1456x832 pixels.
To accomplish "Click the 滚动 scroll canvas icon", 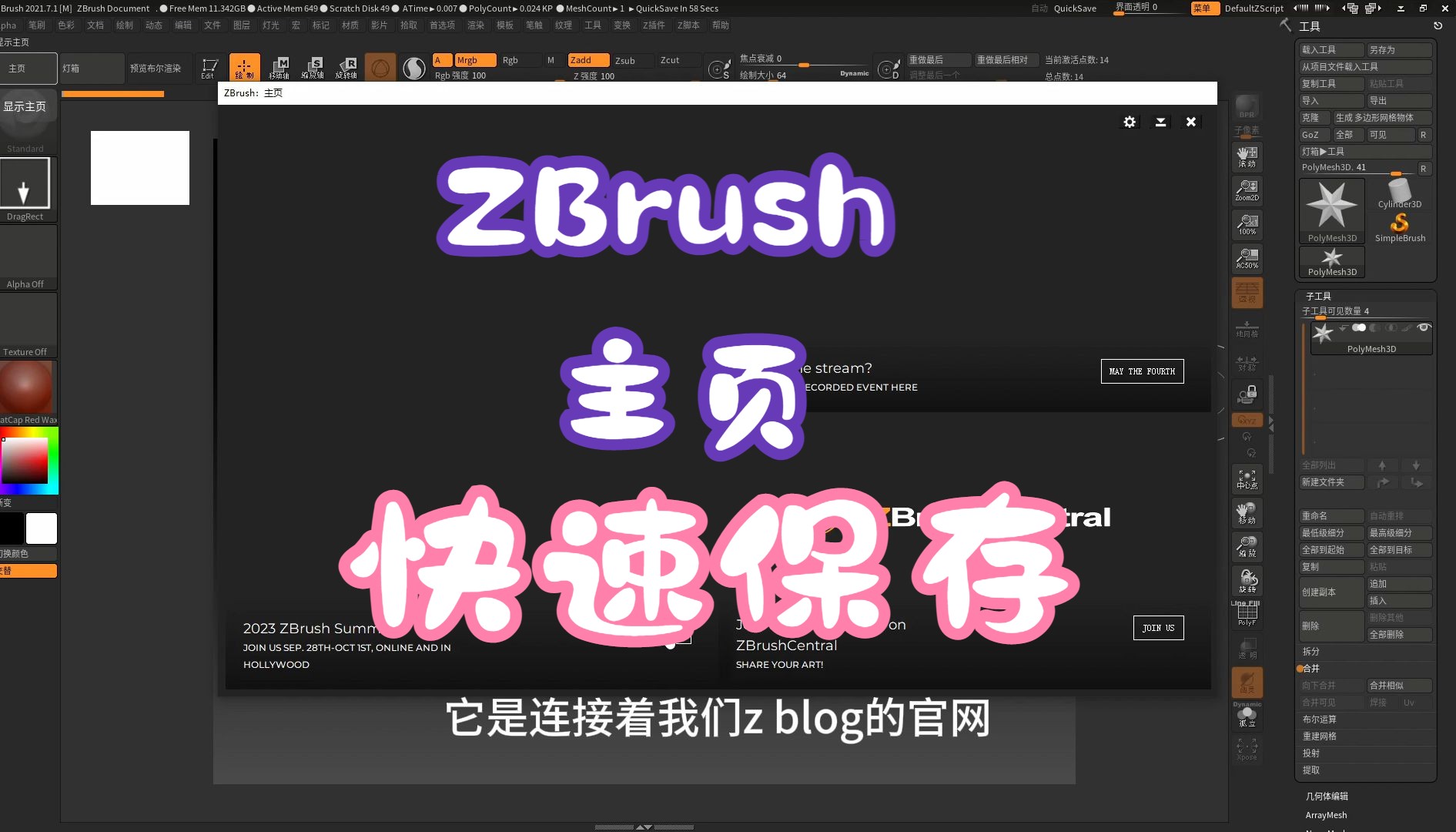I will [x=1247, y=157].
